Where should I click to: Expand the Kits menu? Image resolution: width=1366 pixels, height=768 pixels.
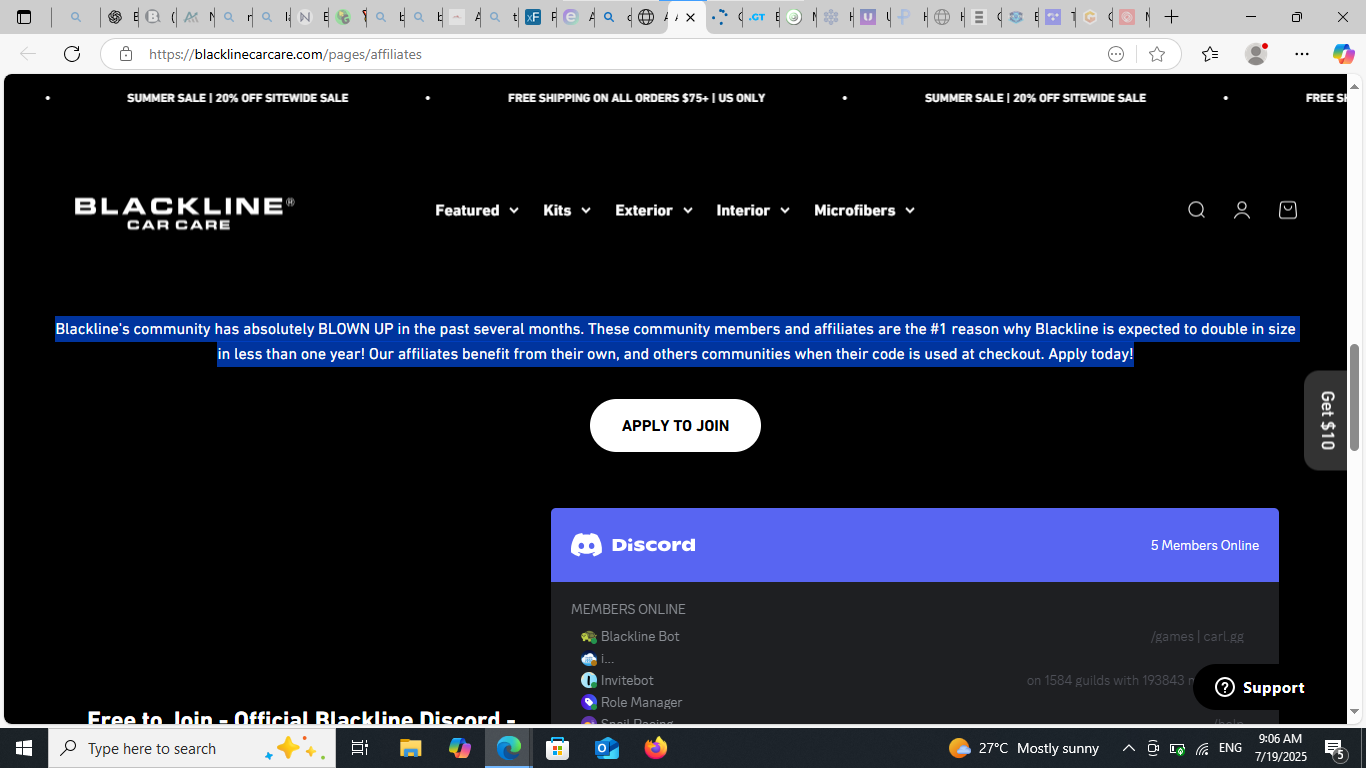click(567, 210)
